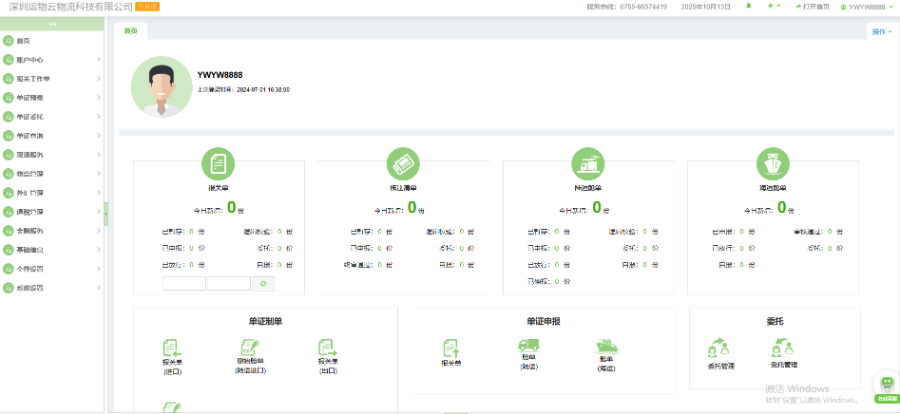The image size is (900, 414).
Task: Click the green refresh button beside date fields
Action: pyautogui.click(x=263, y=284)
